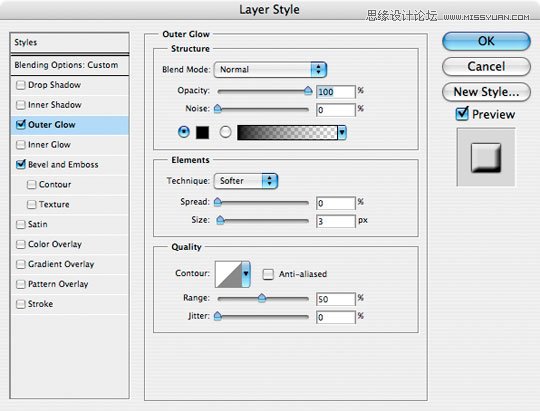Expand the gradient picker arrow
The height and width of the screenshot is (411, 540).
[x=342, y=133]
